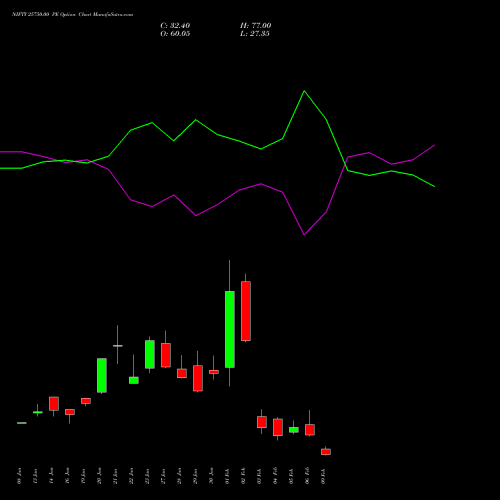Select the red 03 Feb candlestick

tap(262, 422)
